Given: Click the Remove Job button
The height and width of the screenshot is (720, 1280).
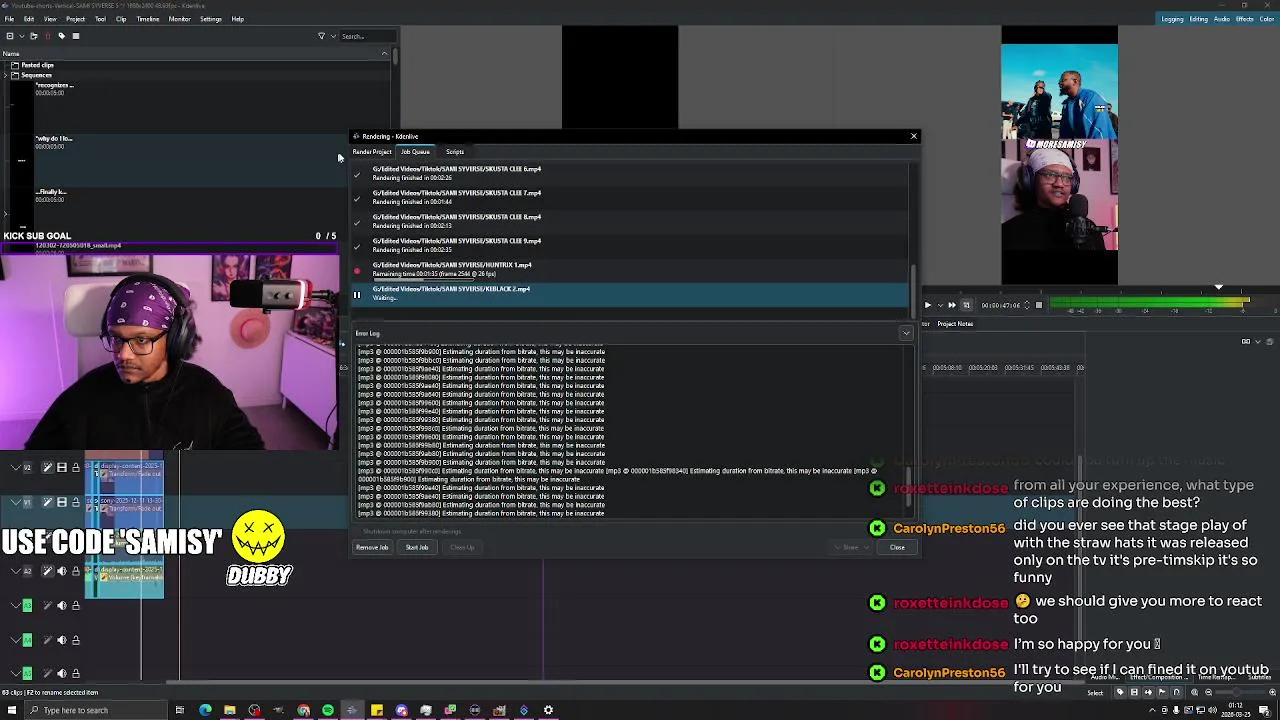Looking at the screenshot, I should [372, 547].
